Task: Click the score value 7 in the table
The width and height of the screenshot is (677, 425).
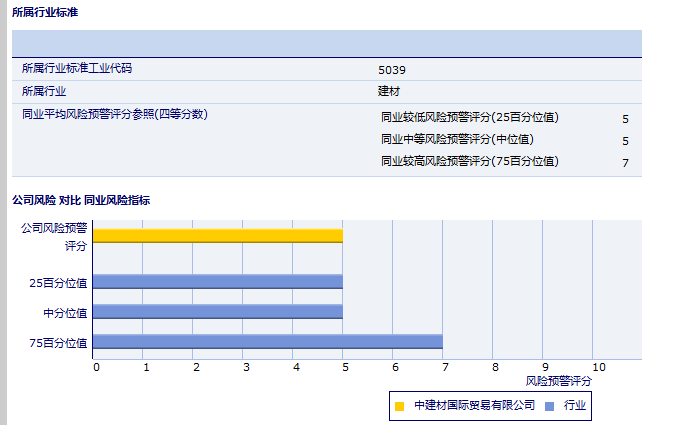Action: tap(625, 163)
